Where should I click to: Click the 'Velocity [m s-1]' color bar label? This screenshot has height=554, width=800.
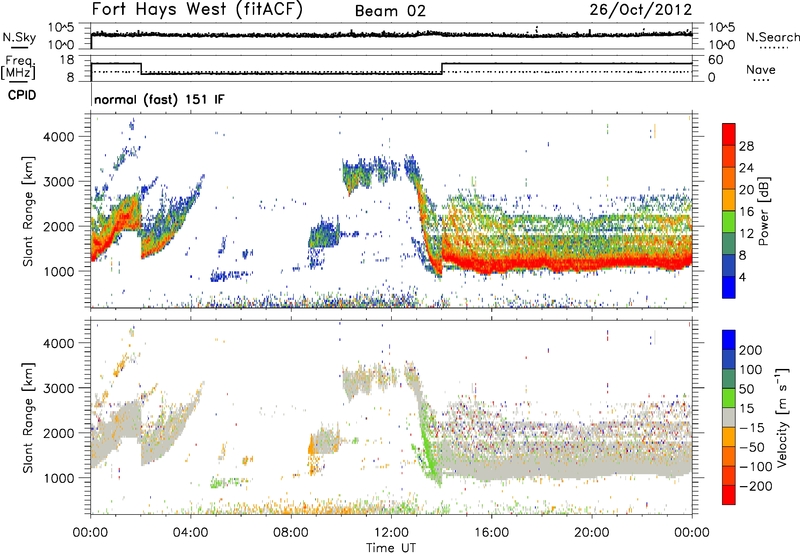pyautogui.click(x=782, y=417)
